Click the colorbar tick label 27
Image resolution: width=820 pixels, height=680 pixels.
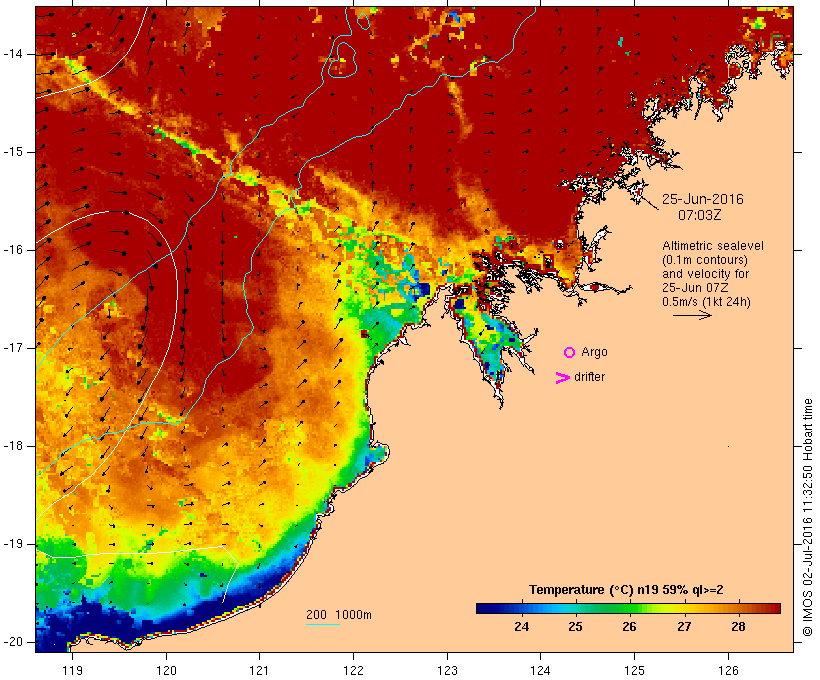tap(684, 627)
